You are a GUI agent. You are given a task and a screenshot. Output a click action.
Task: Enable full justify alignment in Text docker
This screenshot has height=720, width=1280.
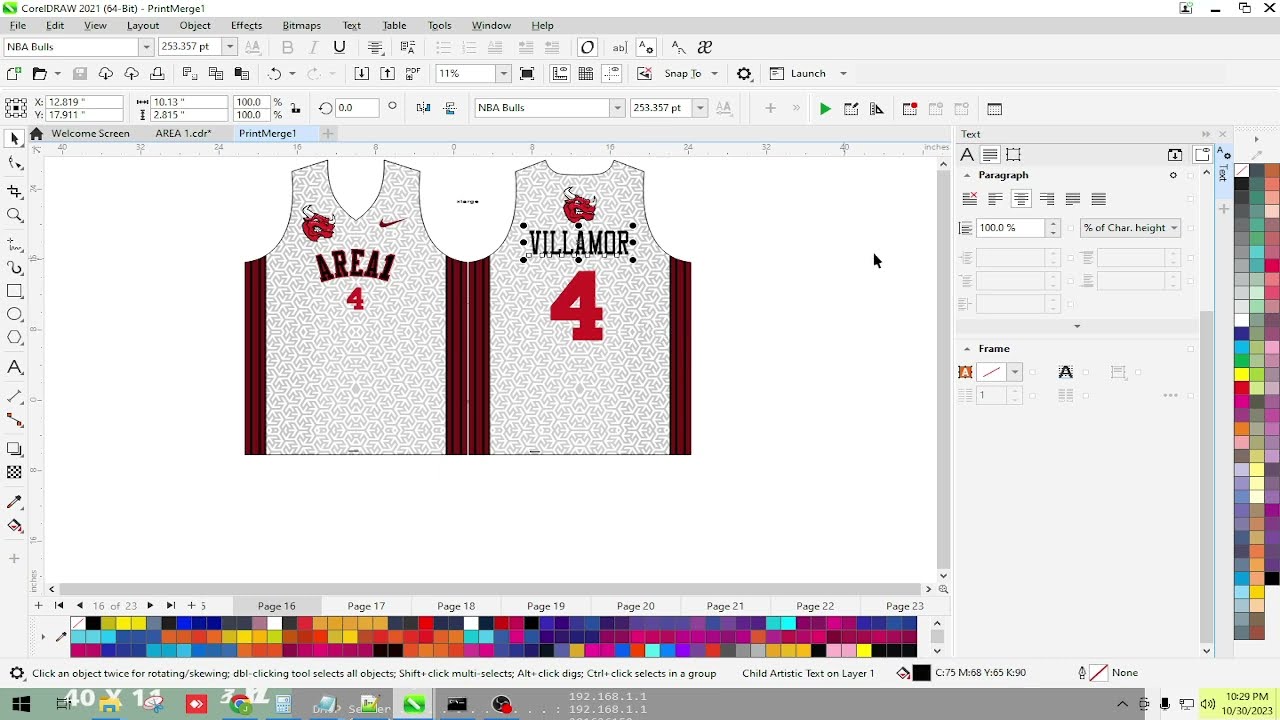point(1073,199)
